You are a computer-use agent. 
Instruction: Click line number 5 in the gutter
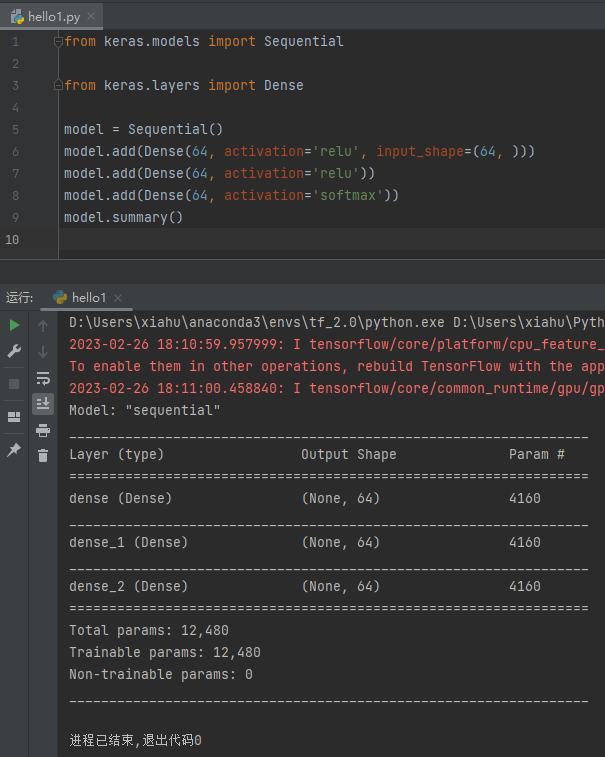[15, 130]
